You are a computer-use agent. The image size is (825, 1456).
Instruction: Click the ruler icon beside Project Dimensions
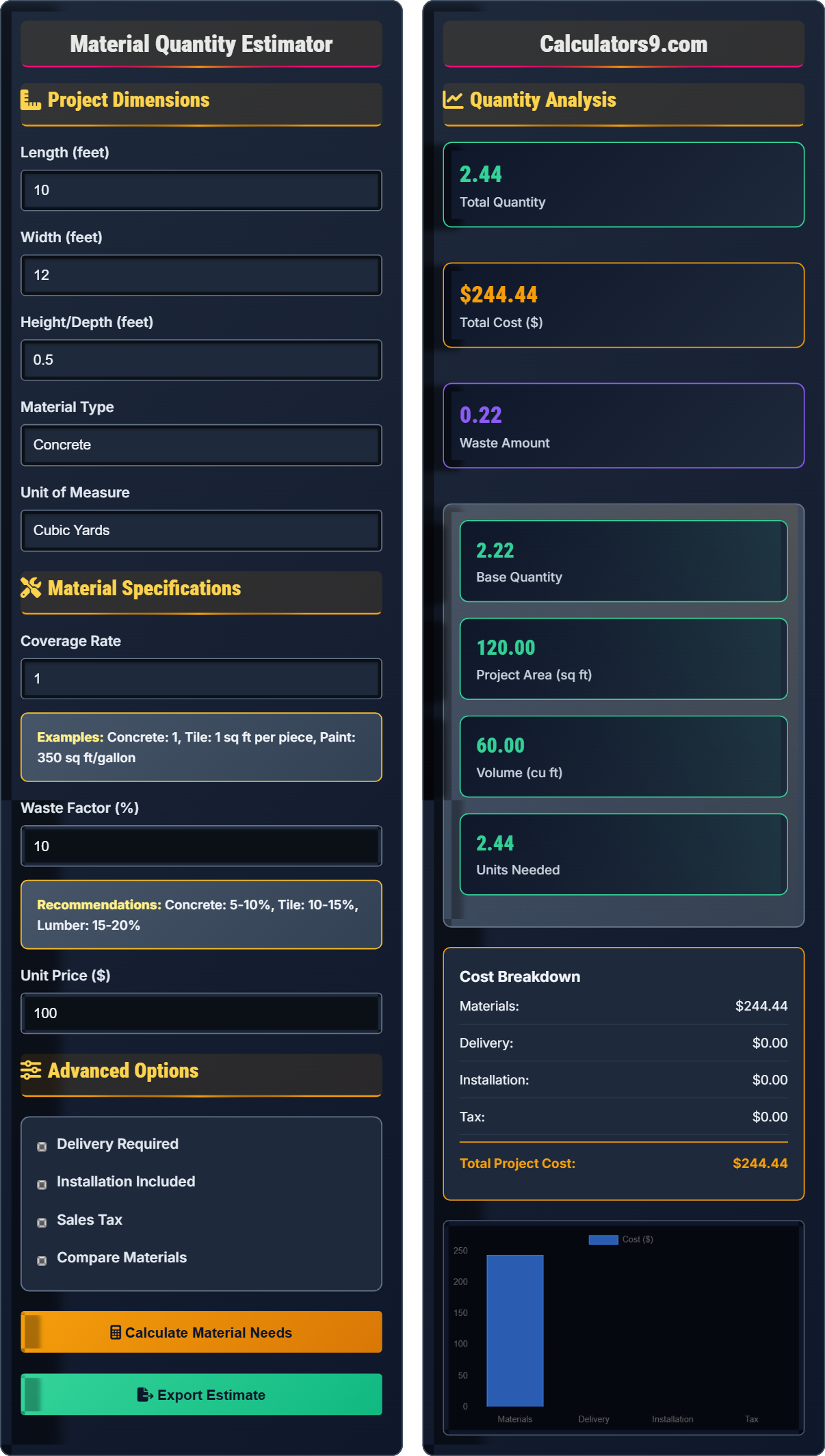31,100
